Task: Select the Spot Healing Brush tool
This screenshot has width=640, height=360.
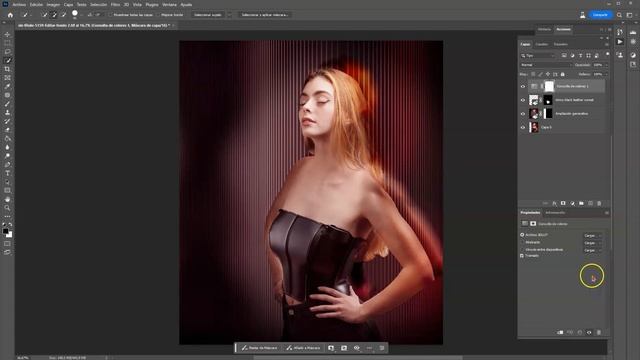Action: click(x=7, y=95)
